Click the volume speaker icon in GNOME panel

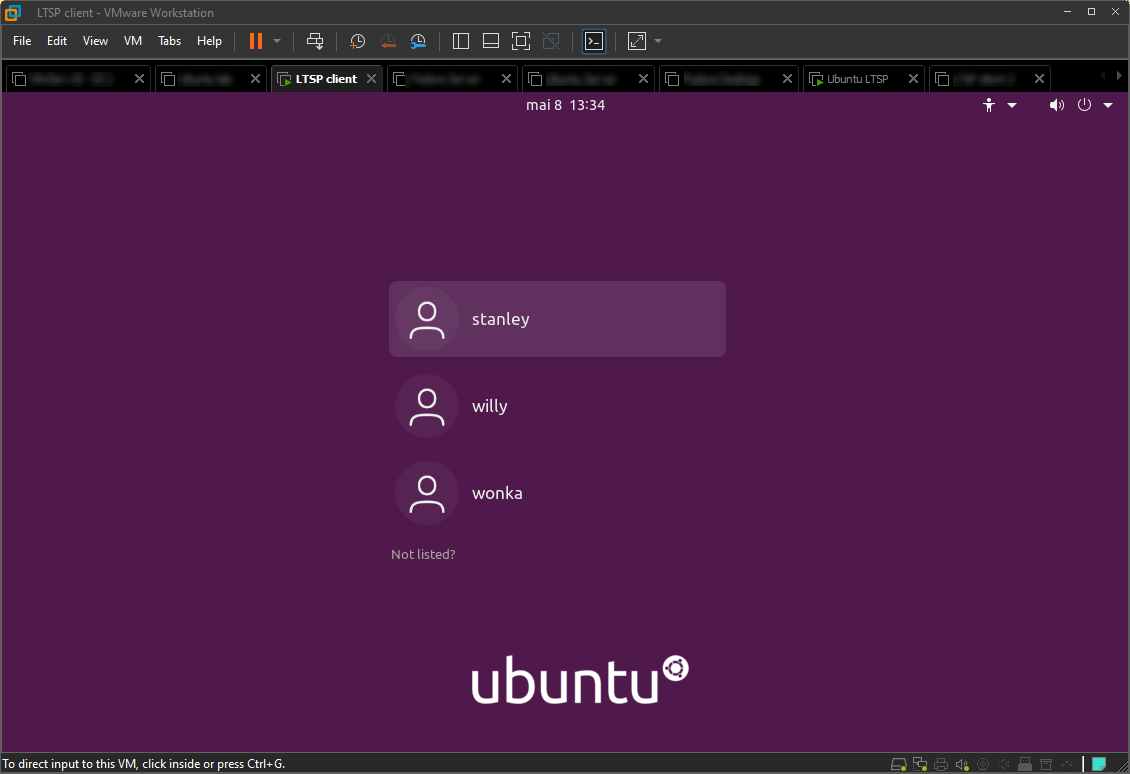pos(1056,105)
